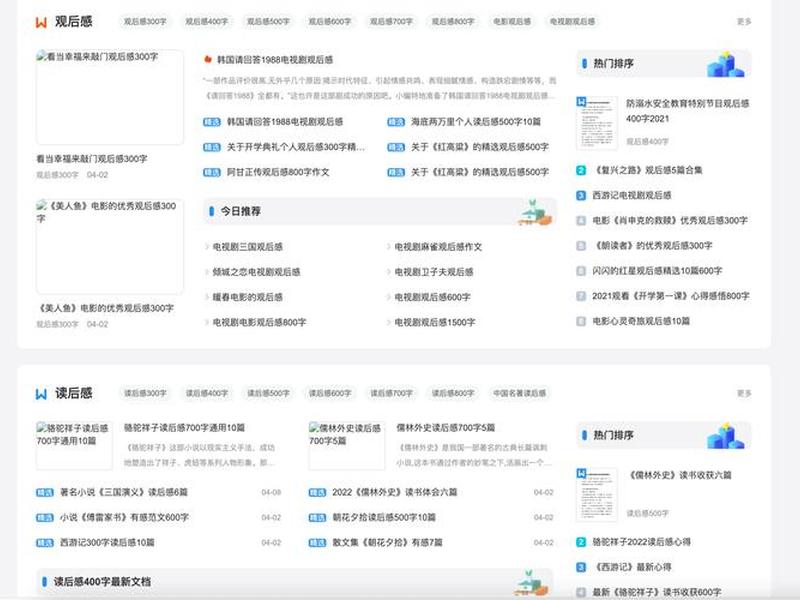Open 2022《儒林外史》读书体会六篇

tap(395, 492)
